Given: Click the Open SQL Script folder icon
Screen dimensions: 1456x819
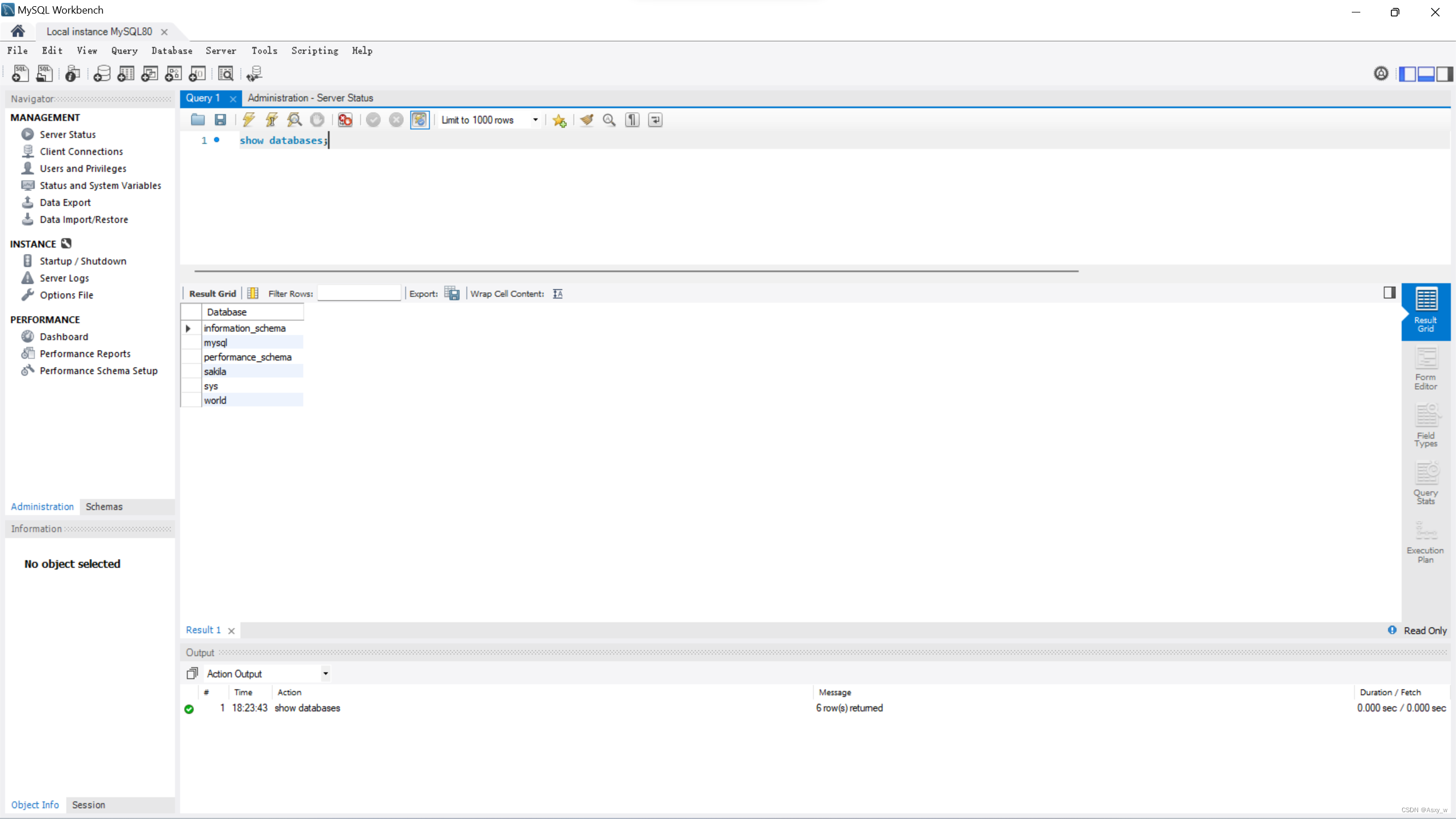Looking at the screenshot, I should point(197,120).
